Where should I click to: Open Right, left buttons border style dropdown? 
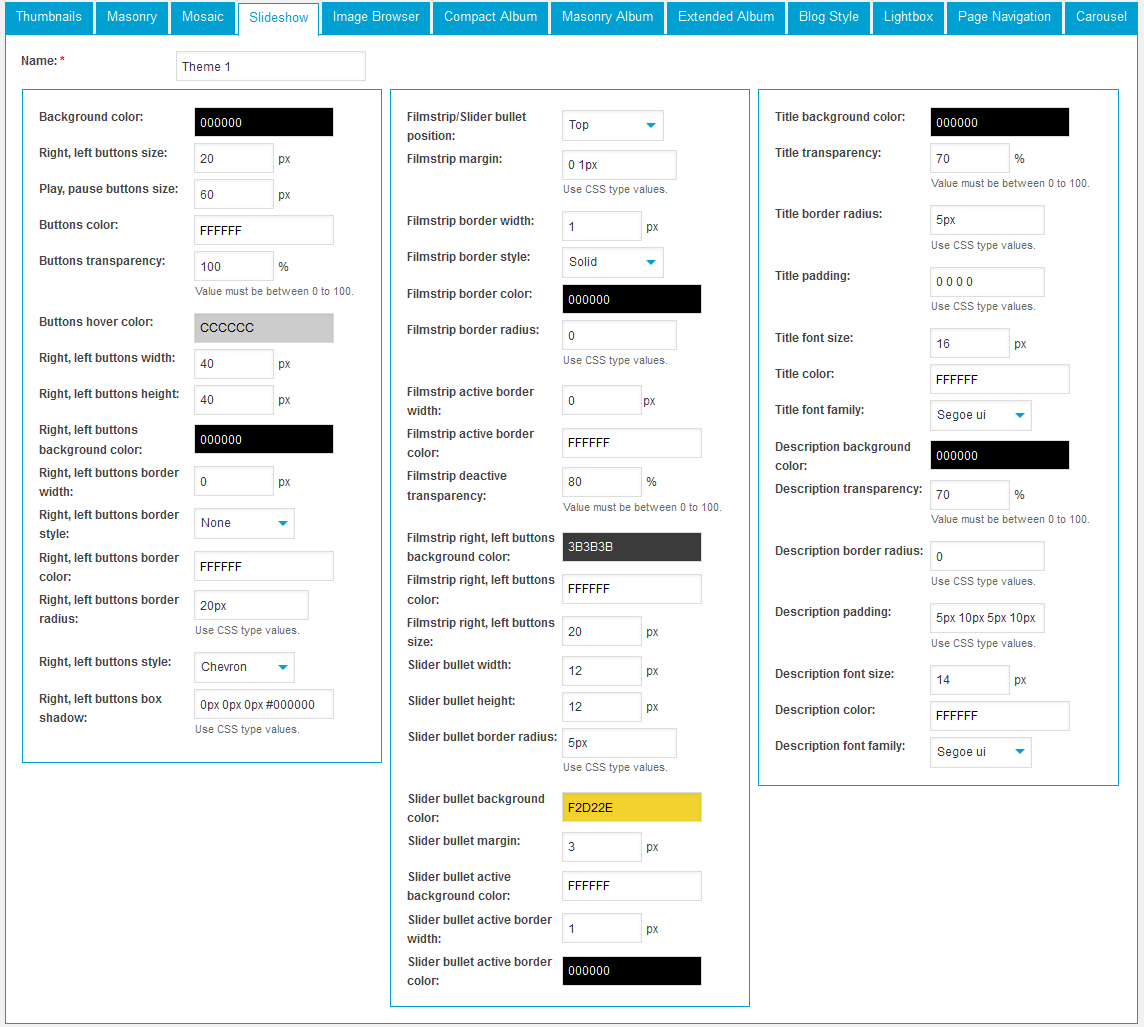[244, 523]
